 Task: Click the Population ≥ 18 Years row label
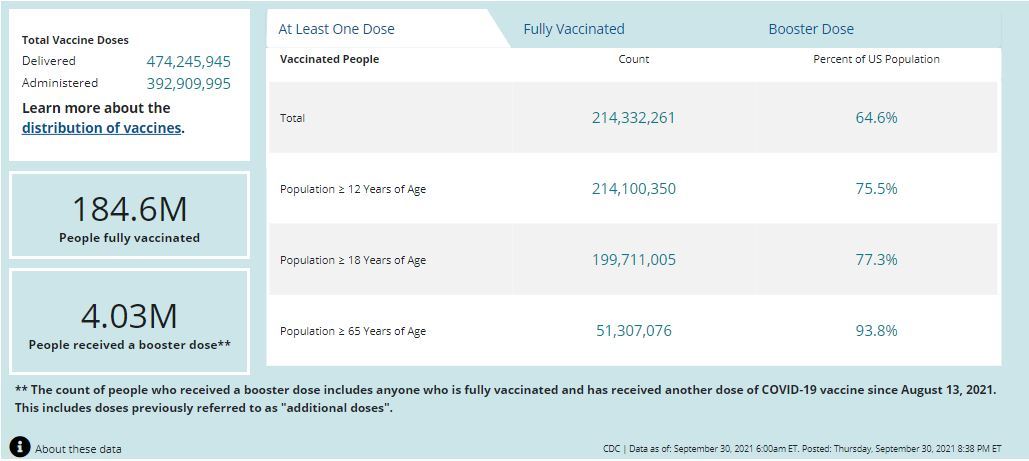[x=352, y=260]
